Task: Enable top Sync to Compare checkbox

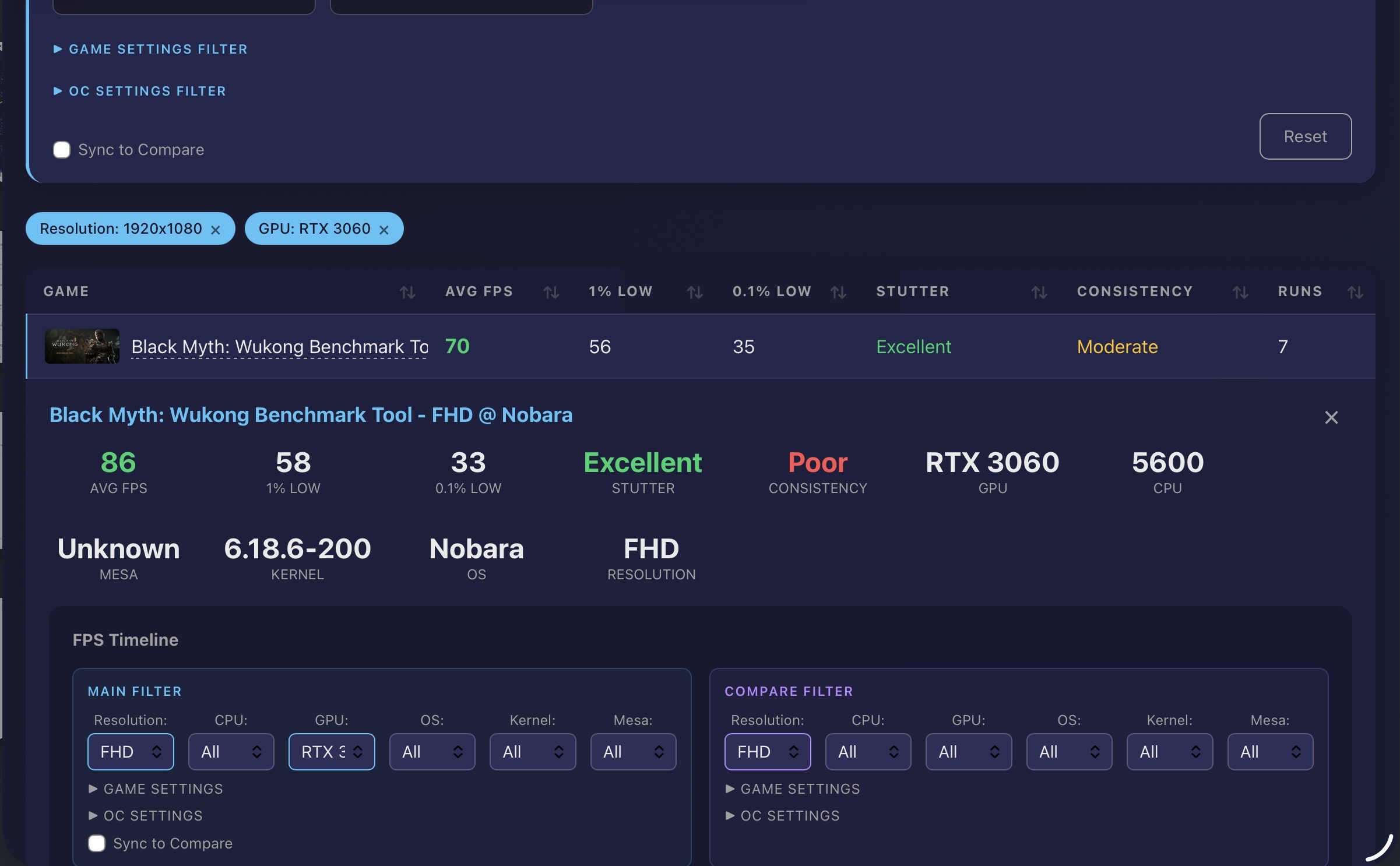Action: [x=62, y=150]
